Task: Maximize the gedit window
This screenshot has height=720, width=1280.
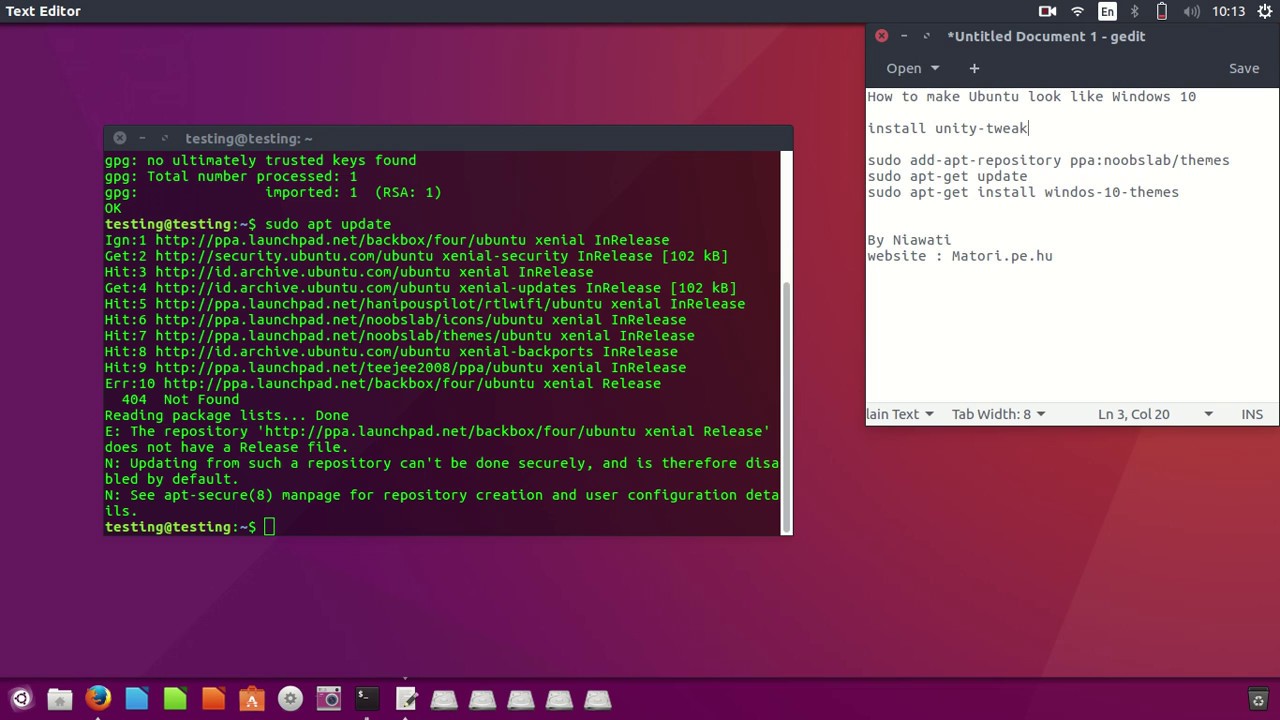Action: tap(927, 36)
